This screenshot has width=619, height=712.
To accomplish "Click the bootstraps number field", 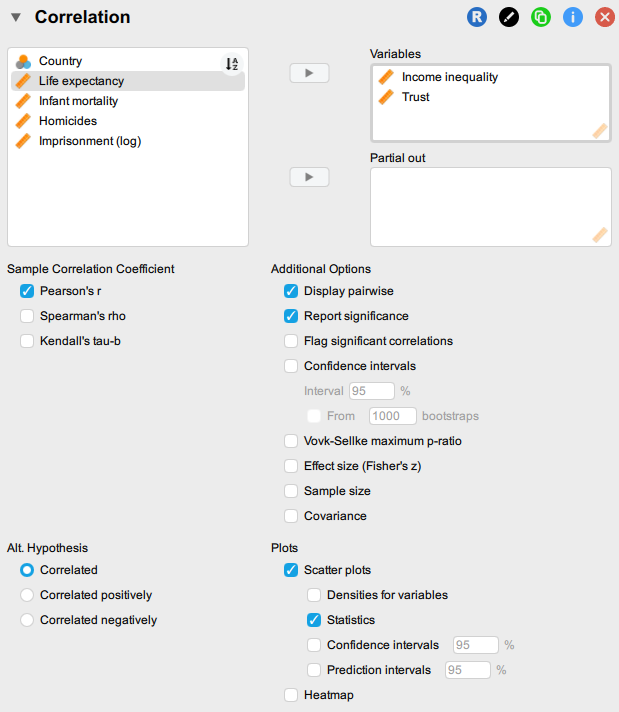I will coord(392,416).
